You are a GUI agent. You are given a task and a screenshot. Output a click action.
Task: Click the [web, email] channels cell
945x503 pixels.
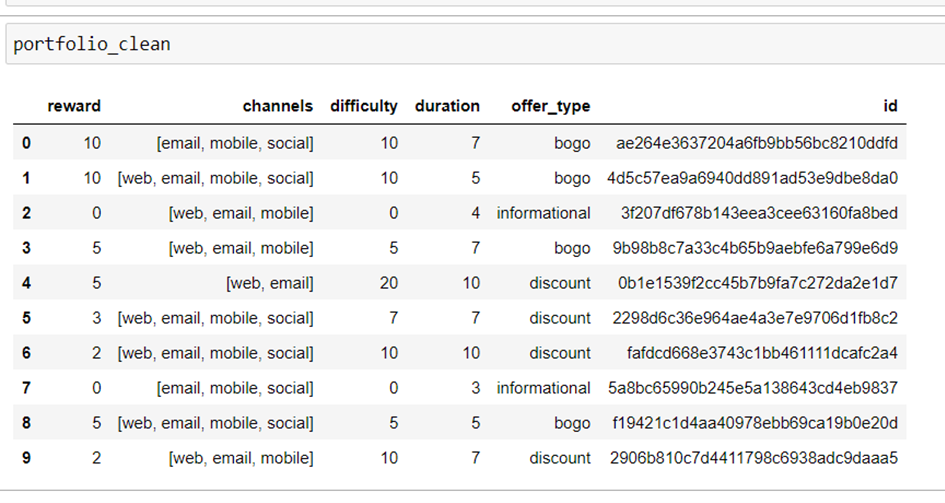point(270,283)
